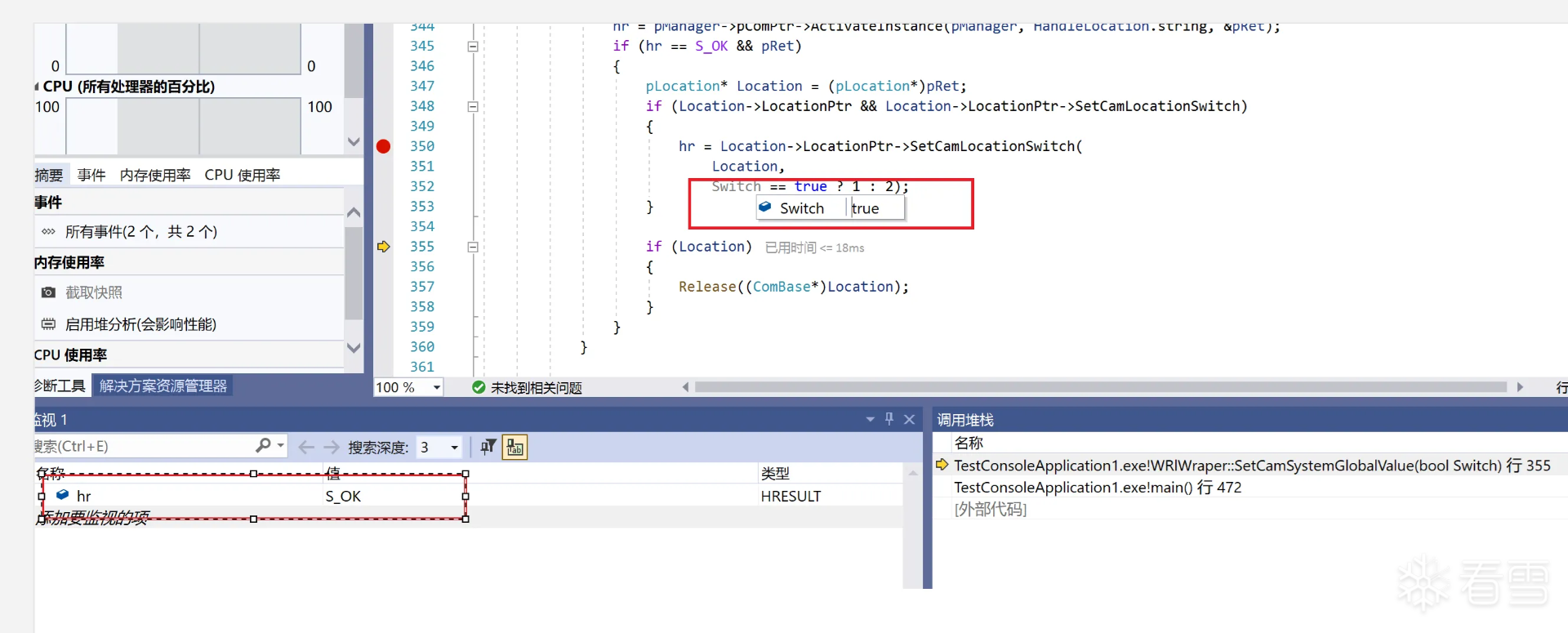Click line number 357 in the editor

click(422, 287)
